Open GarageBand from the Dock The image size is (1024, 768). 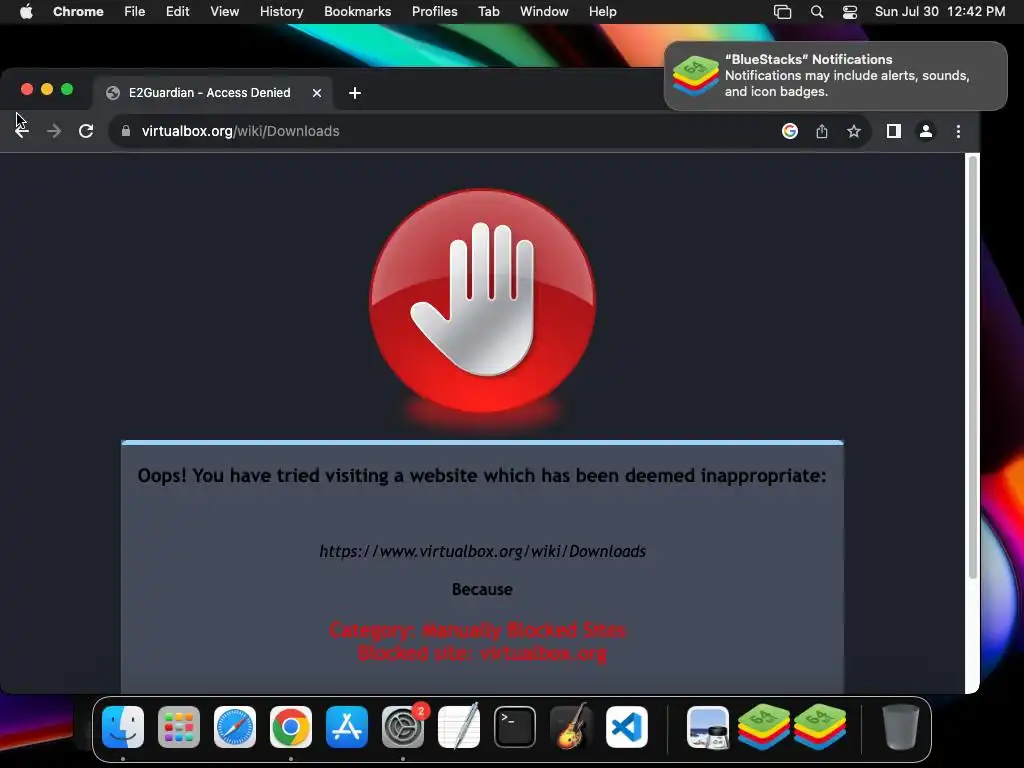[x=571, y=727]
